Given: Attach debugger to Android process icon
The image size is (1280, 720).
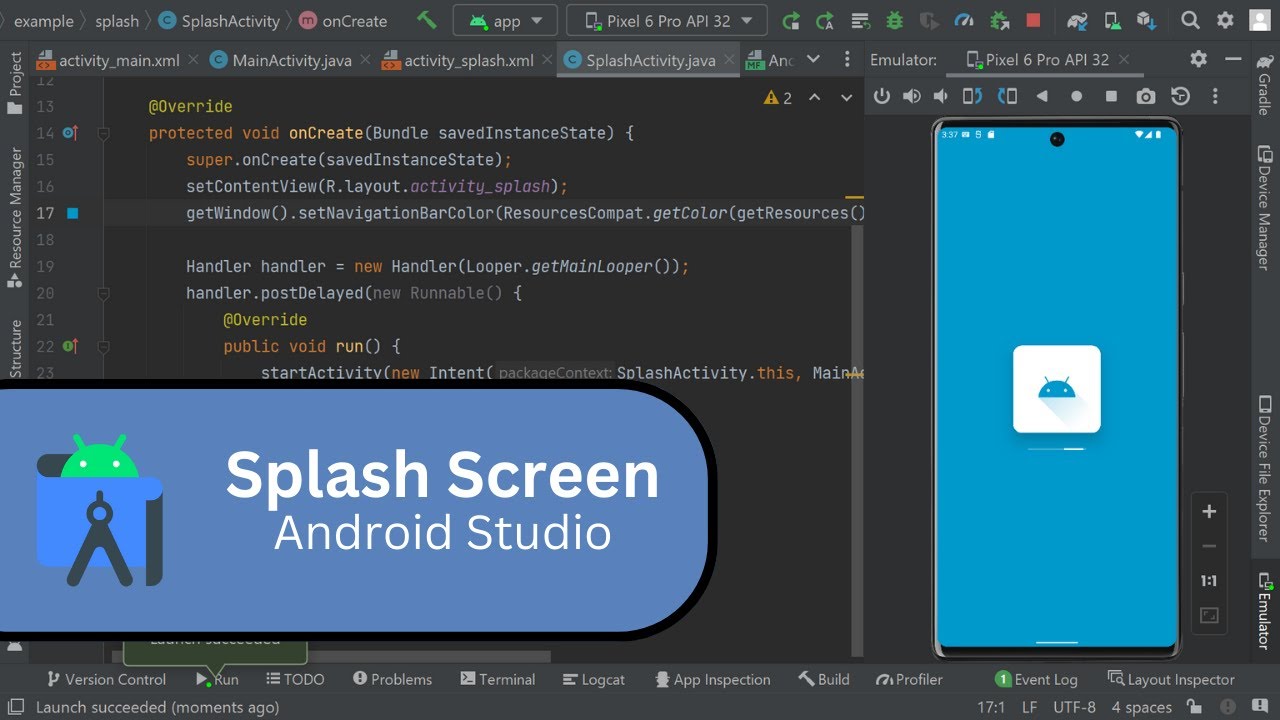Looking at the screenshot, I should [999, 20].
